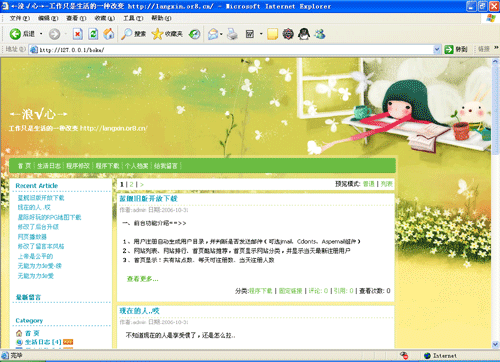Screen dimensions: 500x362
Task: Click the 生活日志 navigation link
Action: (49, 166)
